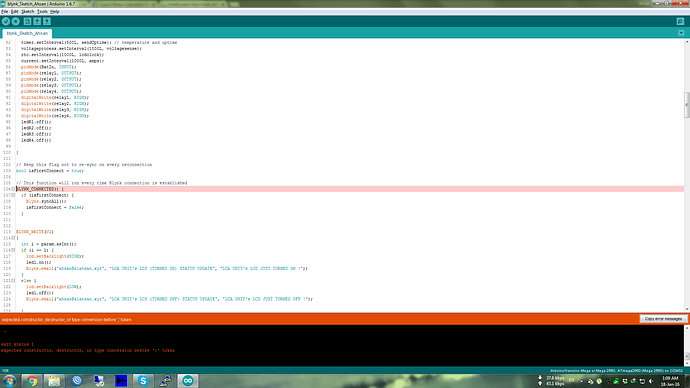
Task: Save the sketch with the down-arrow toolbar icon
Action: click(x=47, y=21)
